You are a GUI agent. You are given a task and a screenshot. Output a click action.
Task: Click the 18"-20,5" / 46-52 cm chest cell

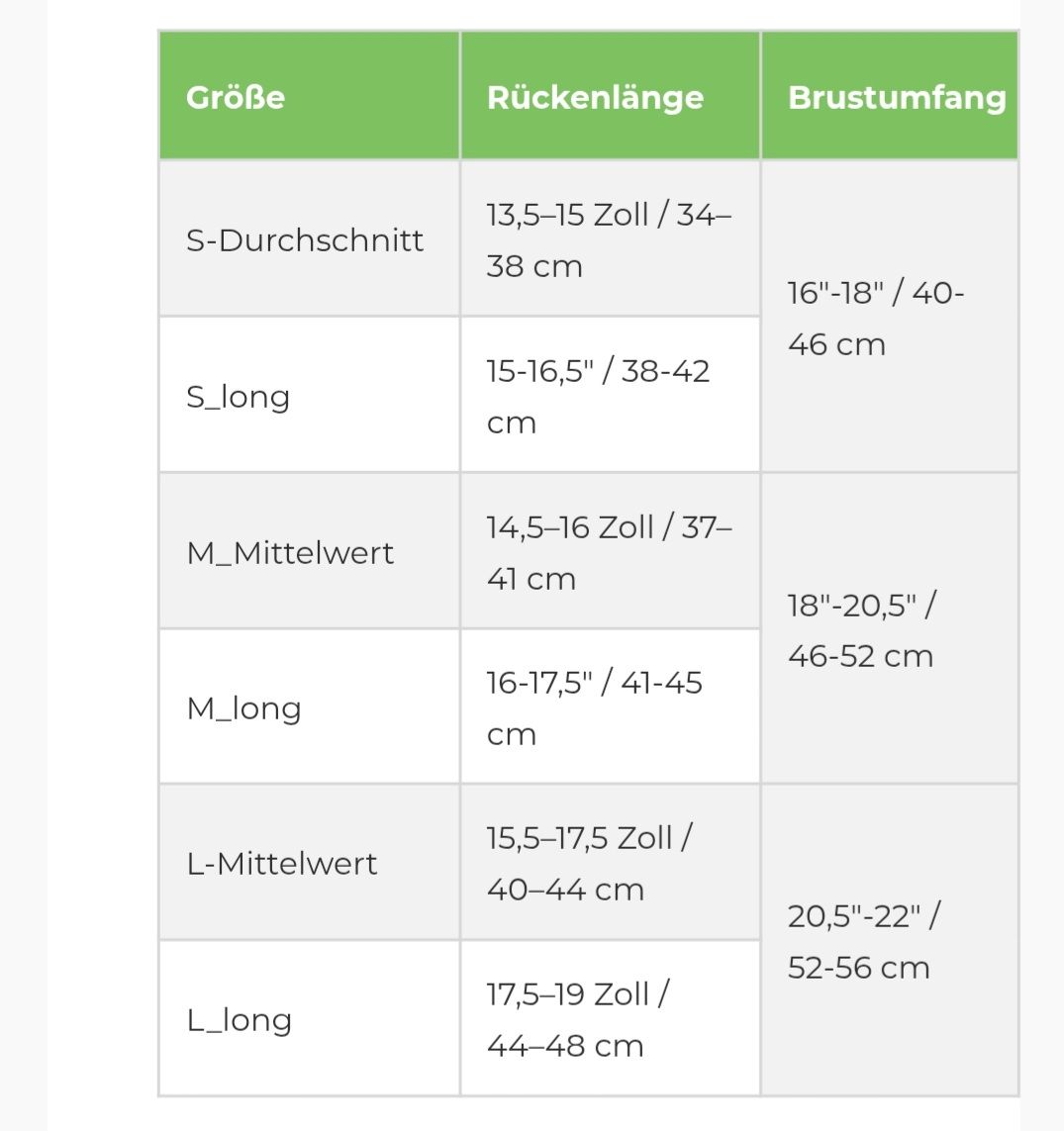[890, 628]
